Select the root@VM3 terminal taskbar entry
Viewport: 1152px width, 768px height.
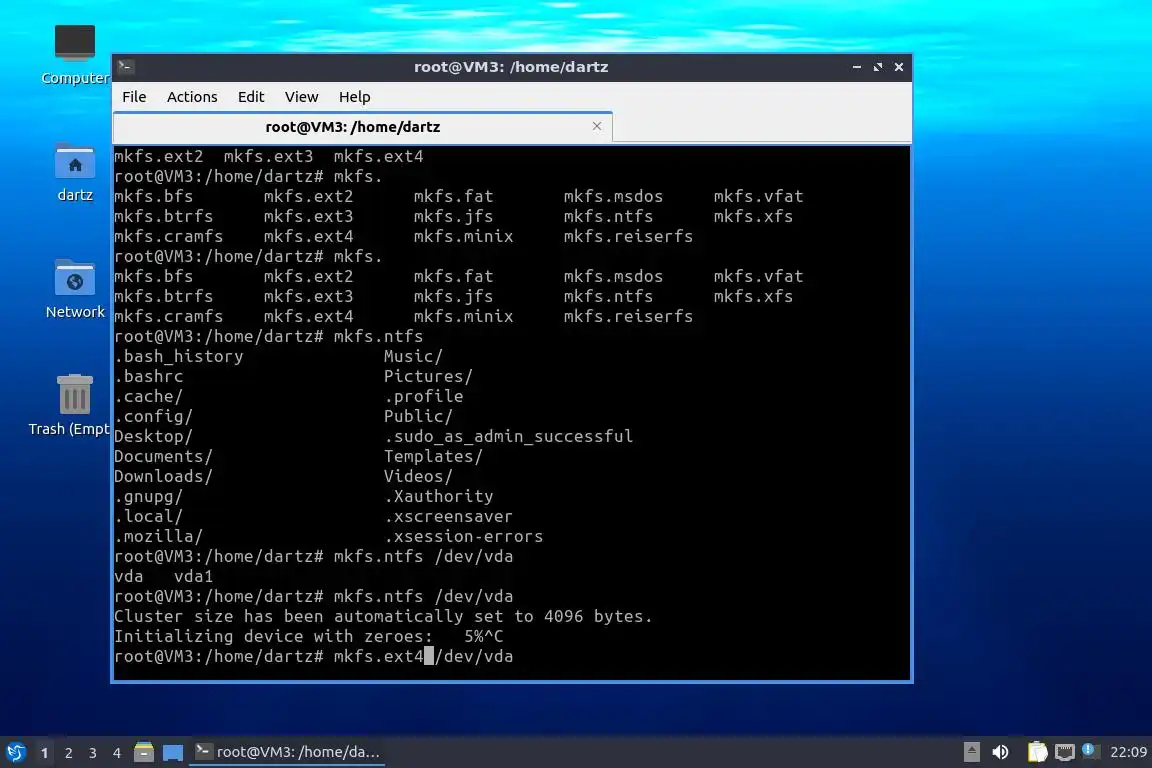click(x=287, y=752)
